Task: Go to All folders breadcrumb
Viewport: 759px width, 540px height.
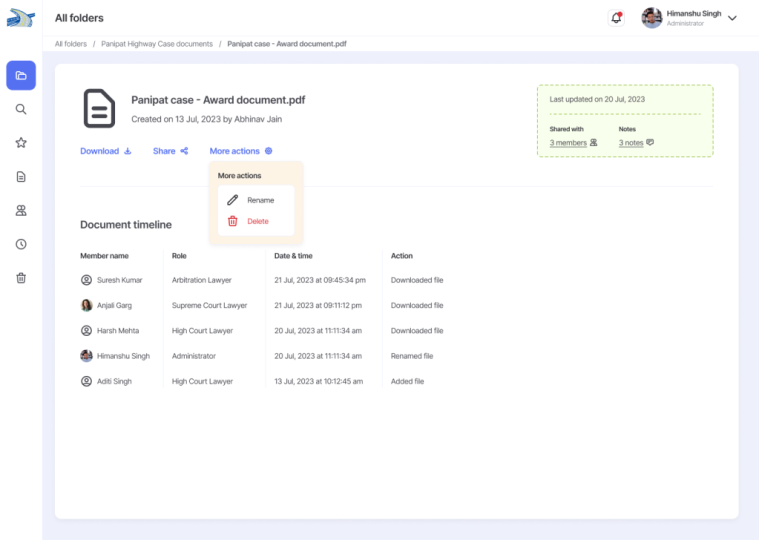Action: coord(70,44)
